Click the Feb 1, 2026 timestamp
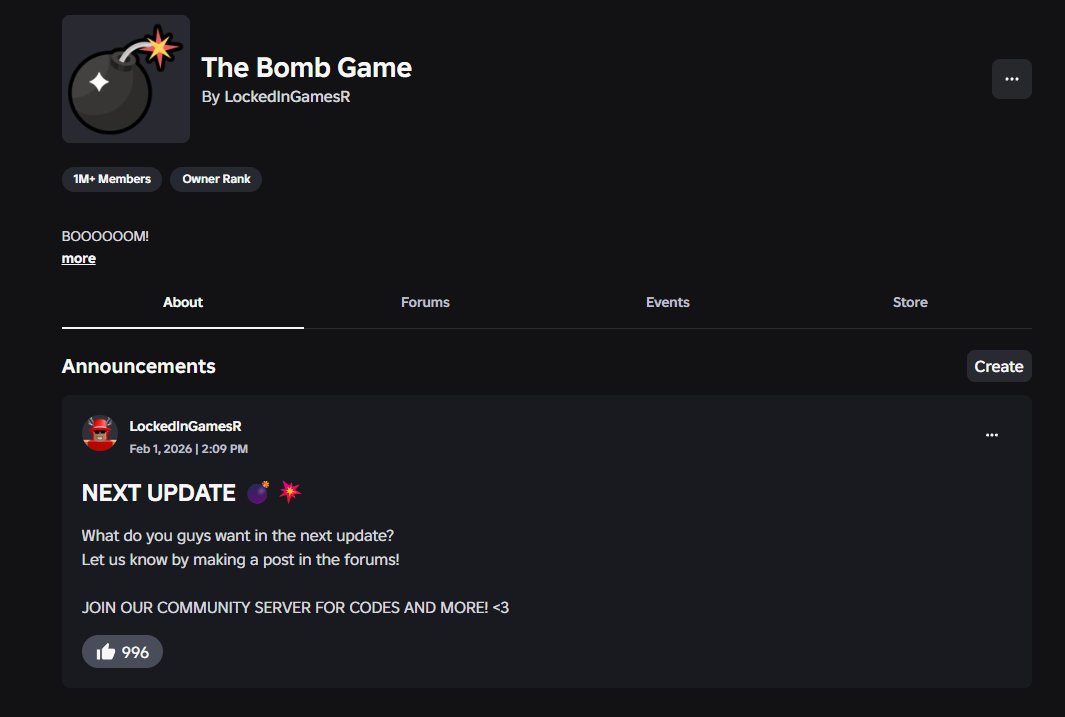The height and width of the screenshot is (717, 1065). [189, 449]
